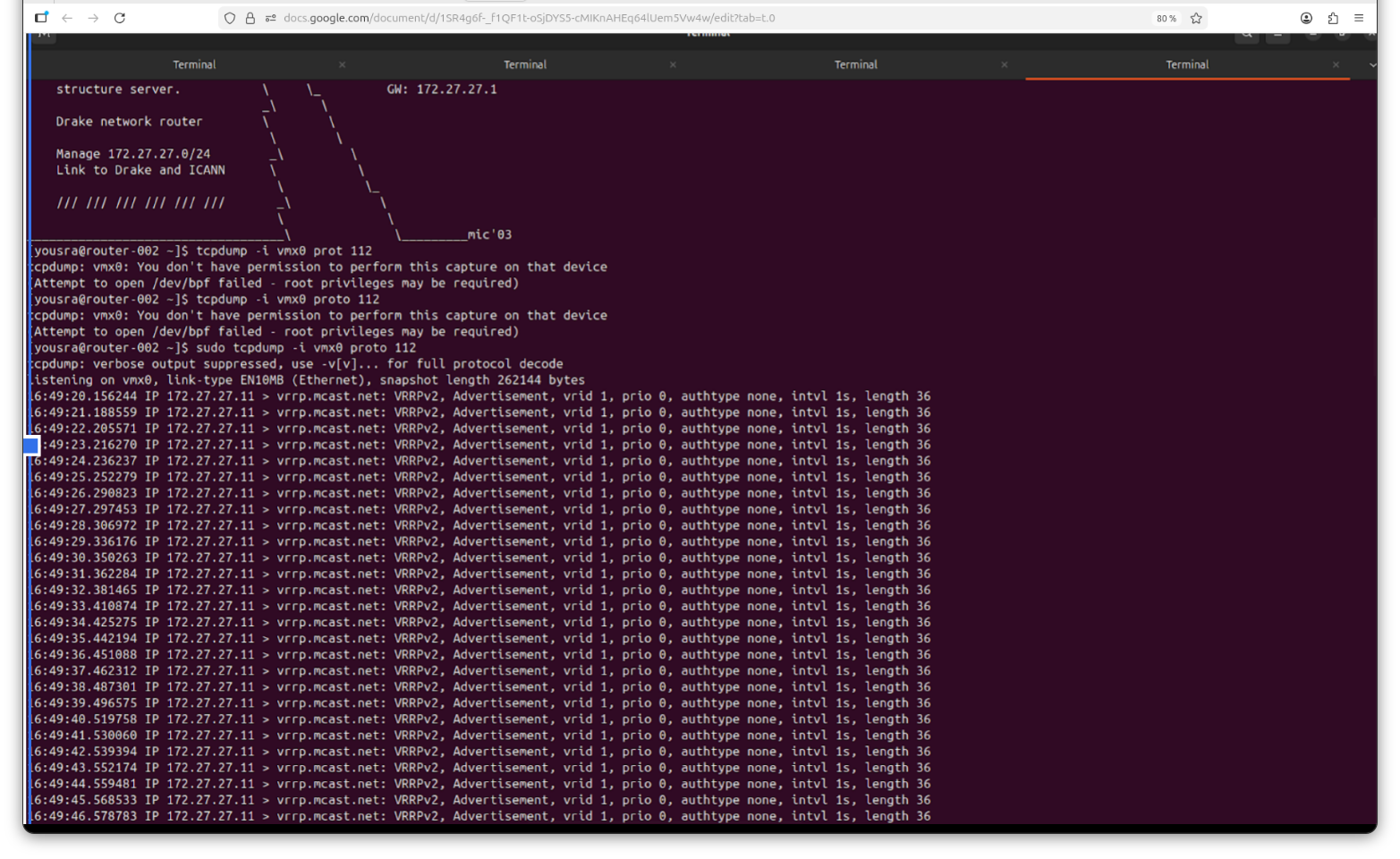1400x859 pixels.
Task: Open Firefox View from the top-left icon
Action: click(41, 18)
